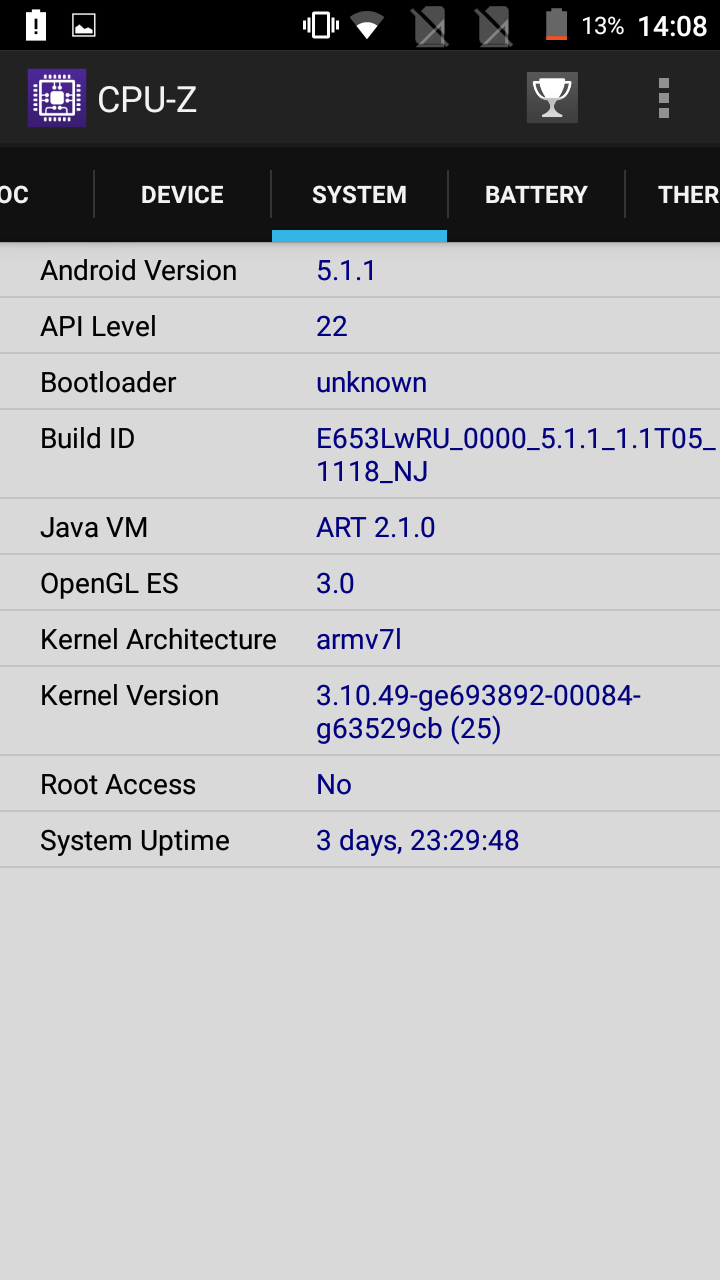Tap the OpenGL ES value 3.0
This screenshot has width=720, height=1280.
(x=335, y=583)
